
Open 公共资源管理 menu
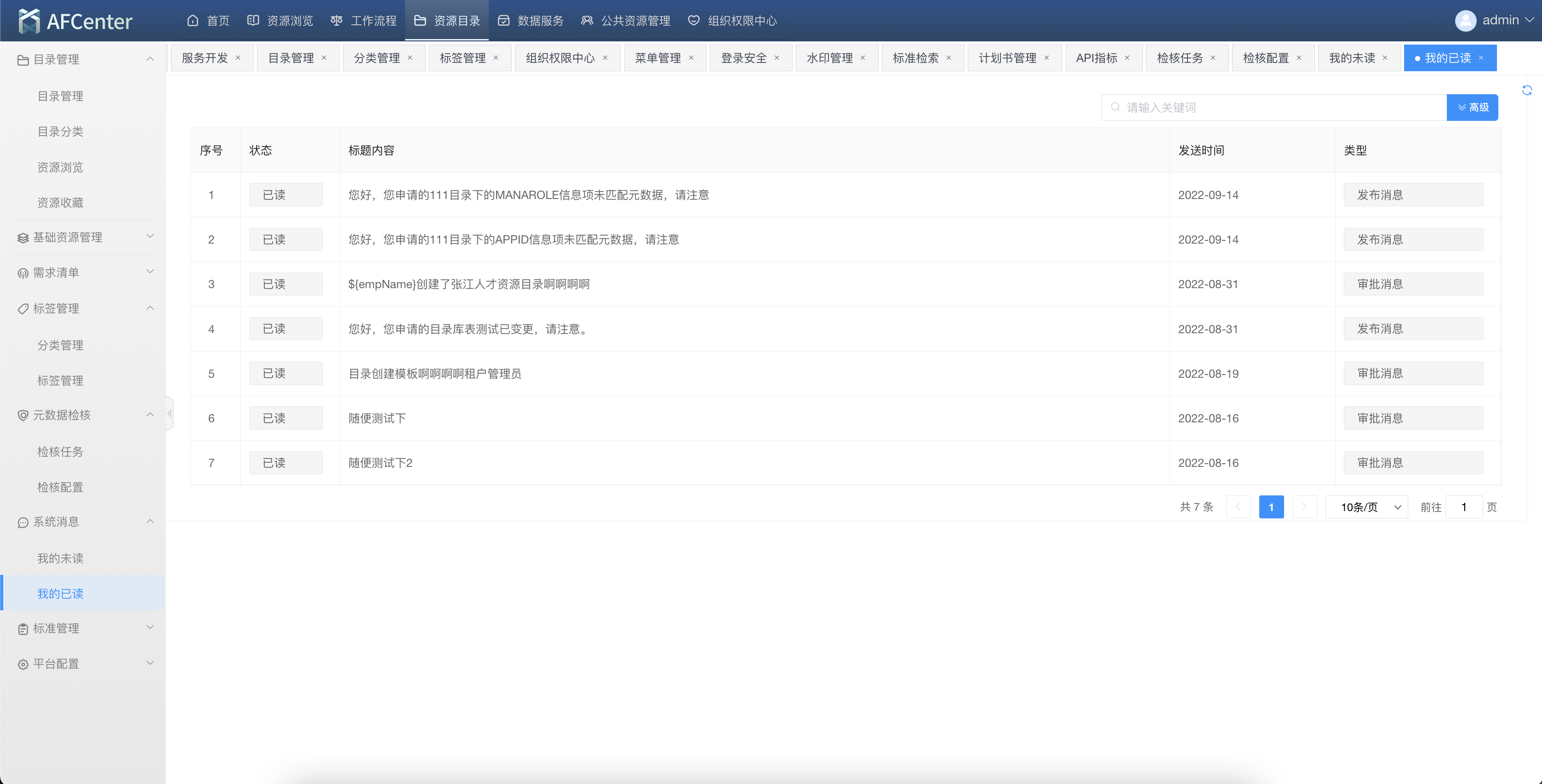tap(626, 21)
